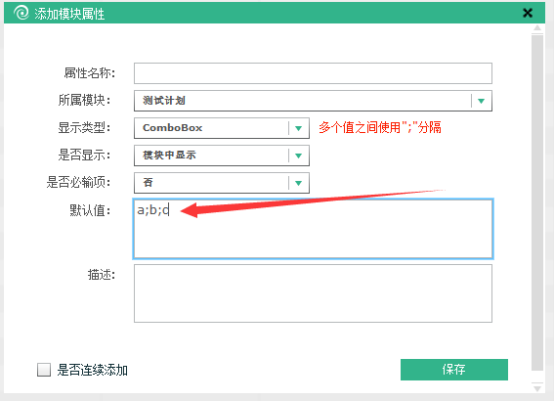
Task: Click the 属性名称 text field
Action: [x=313, y=73]
